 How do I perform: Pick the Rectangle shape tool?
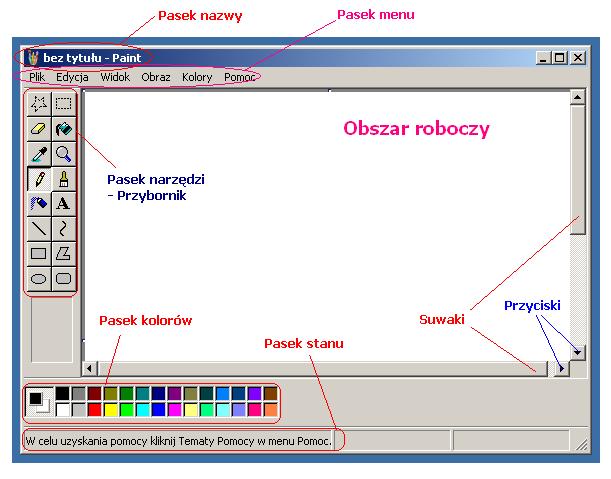(39, 254)
